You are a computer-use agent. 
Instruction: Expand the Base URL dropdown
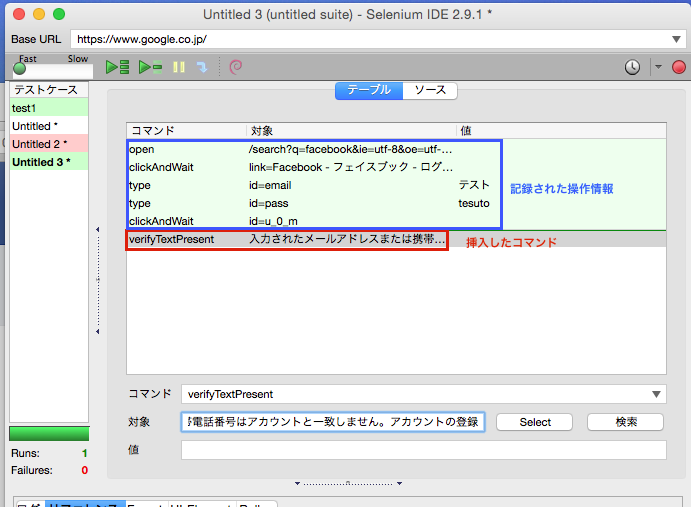click(677, 39)
